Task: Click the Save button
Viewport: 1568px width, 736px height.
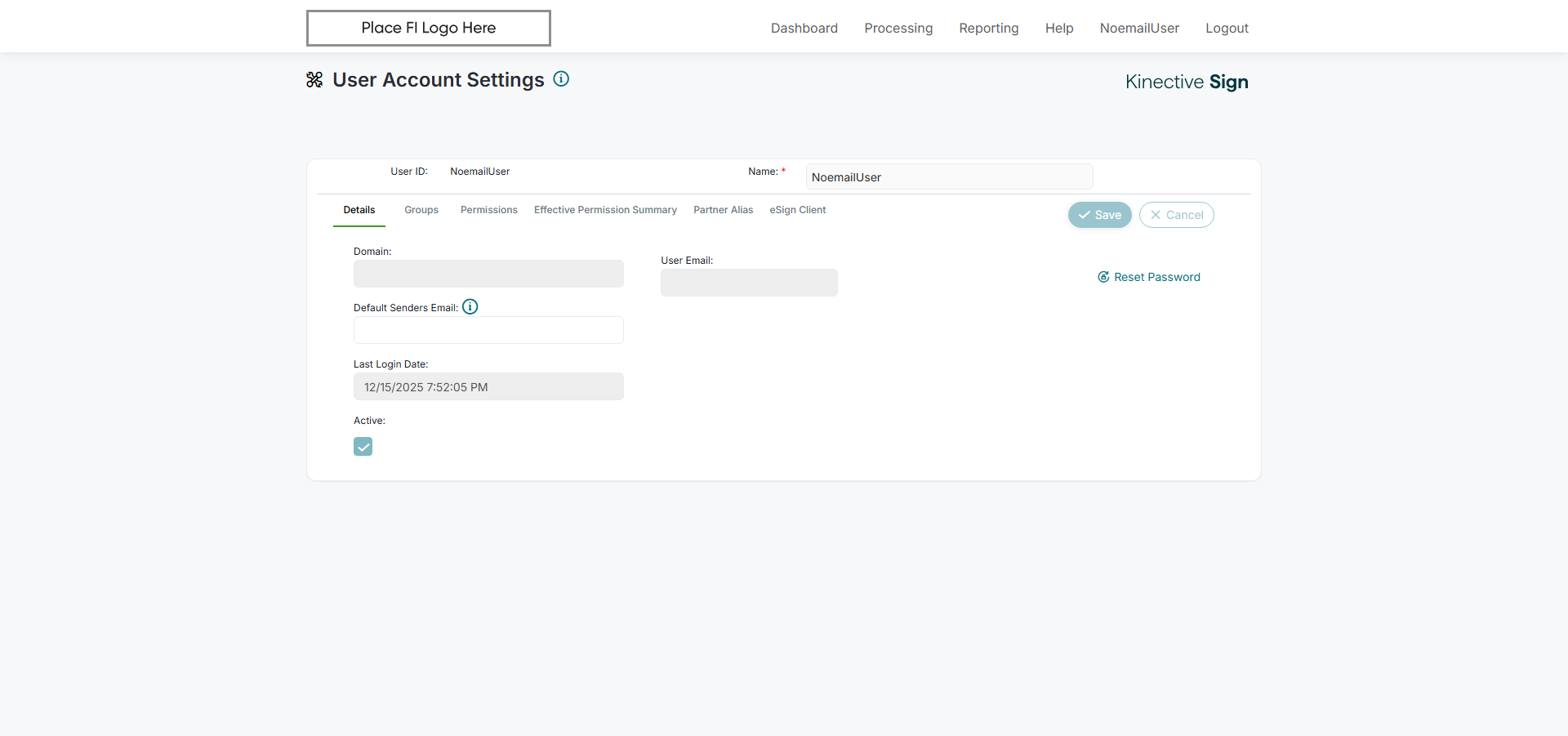Action: click(1100, 215)
